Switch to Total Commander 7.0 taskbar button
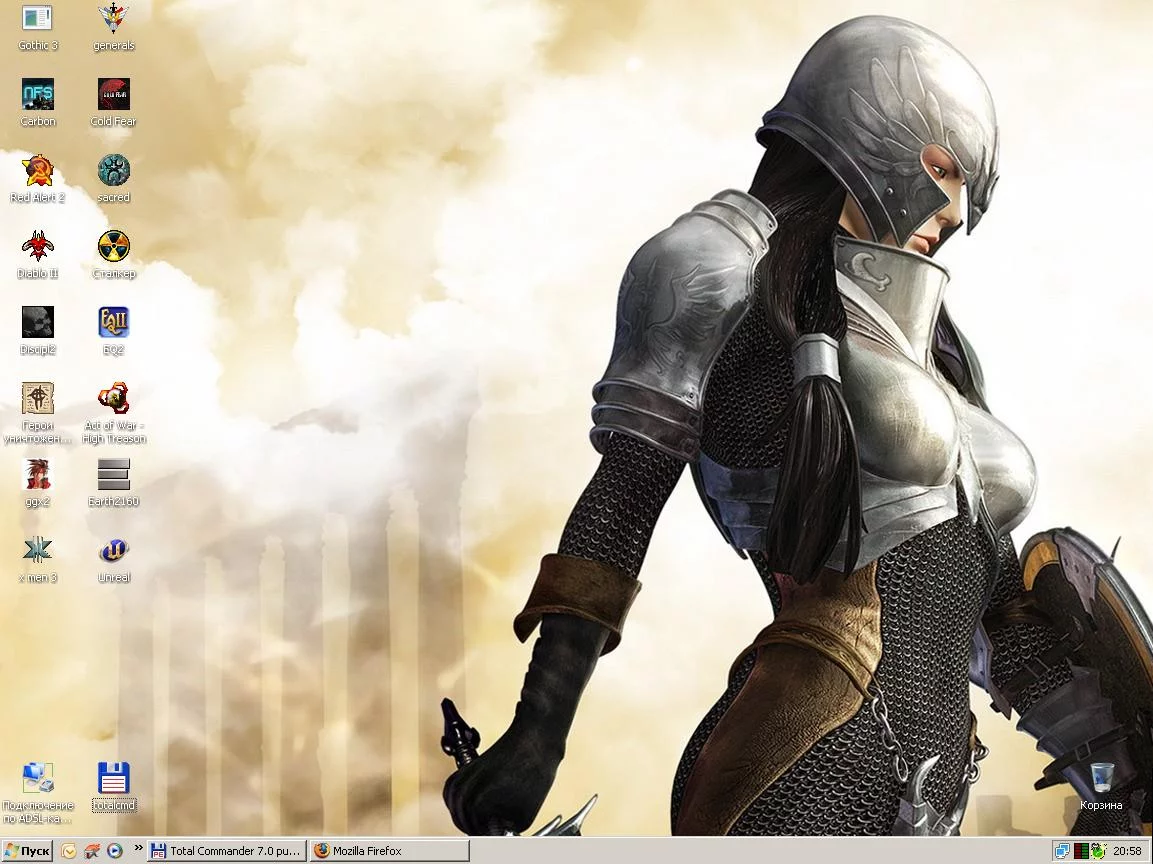Screen dimensions: 1153x864 tap(226, 851)
